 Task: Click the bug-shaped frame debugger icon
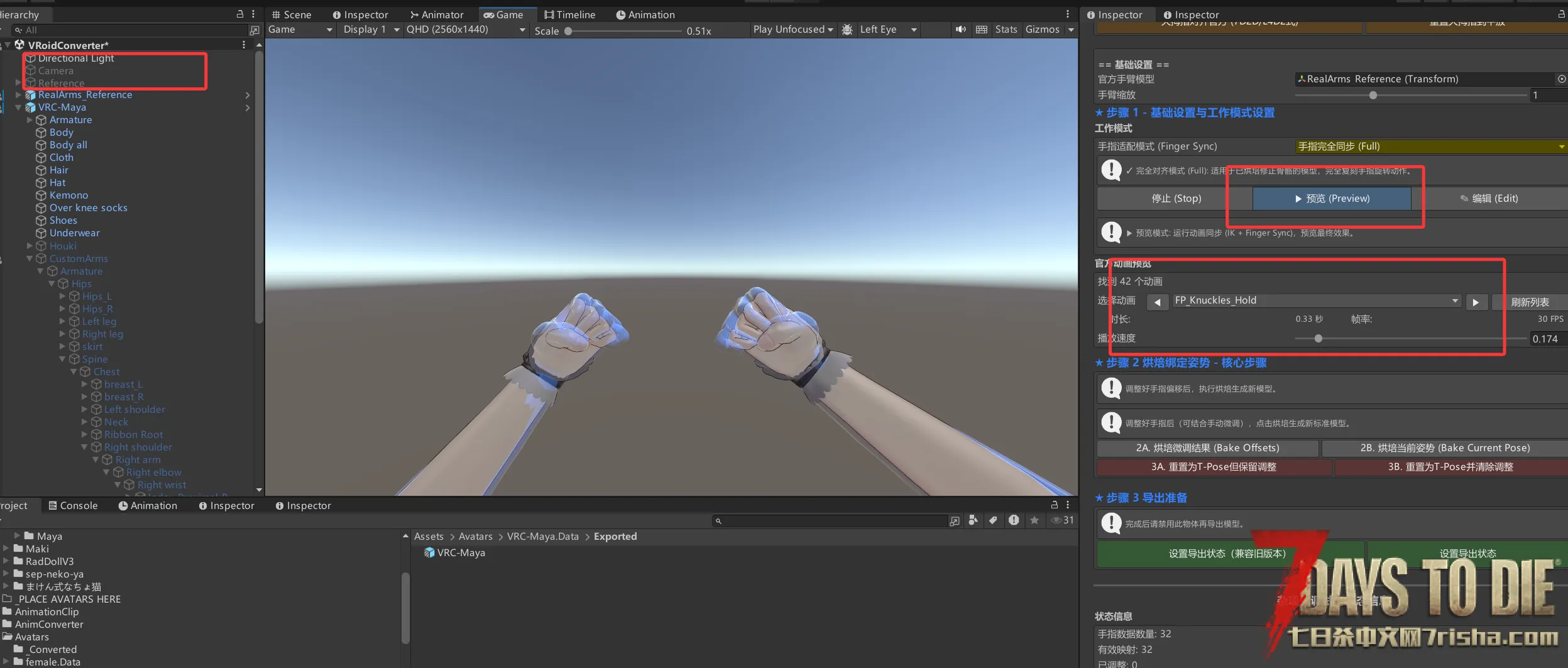click(x=847, y=30)
